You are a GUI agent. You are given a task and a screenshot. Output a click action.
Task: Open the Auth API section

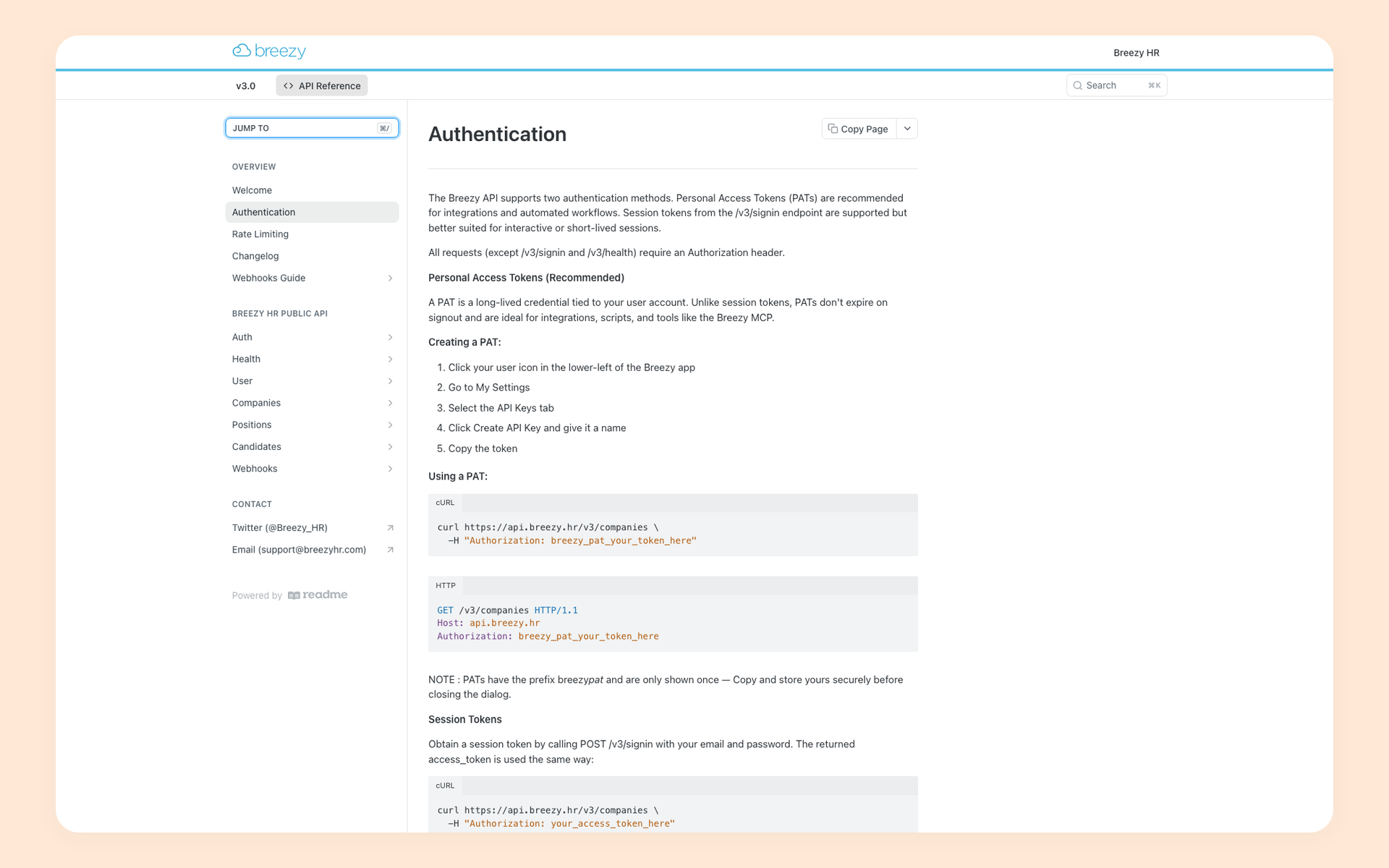(312, 337)
